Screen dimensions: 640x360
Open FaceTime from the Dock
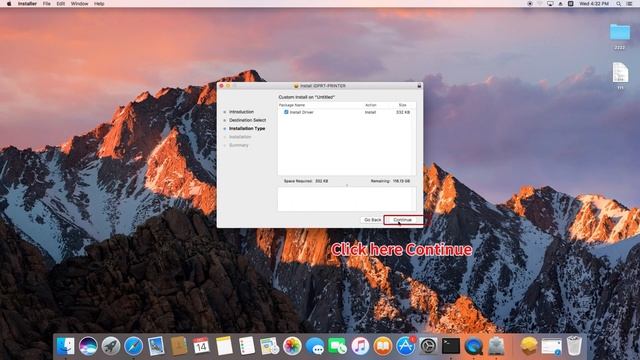(338, 346)
